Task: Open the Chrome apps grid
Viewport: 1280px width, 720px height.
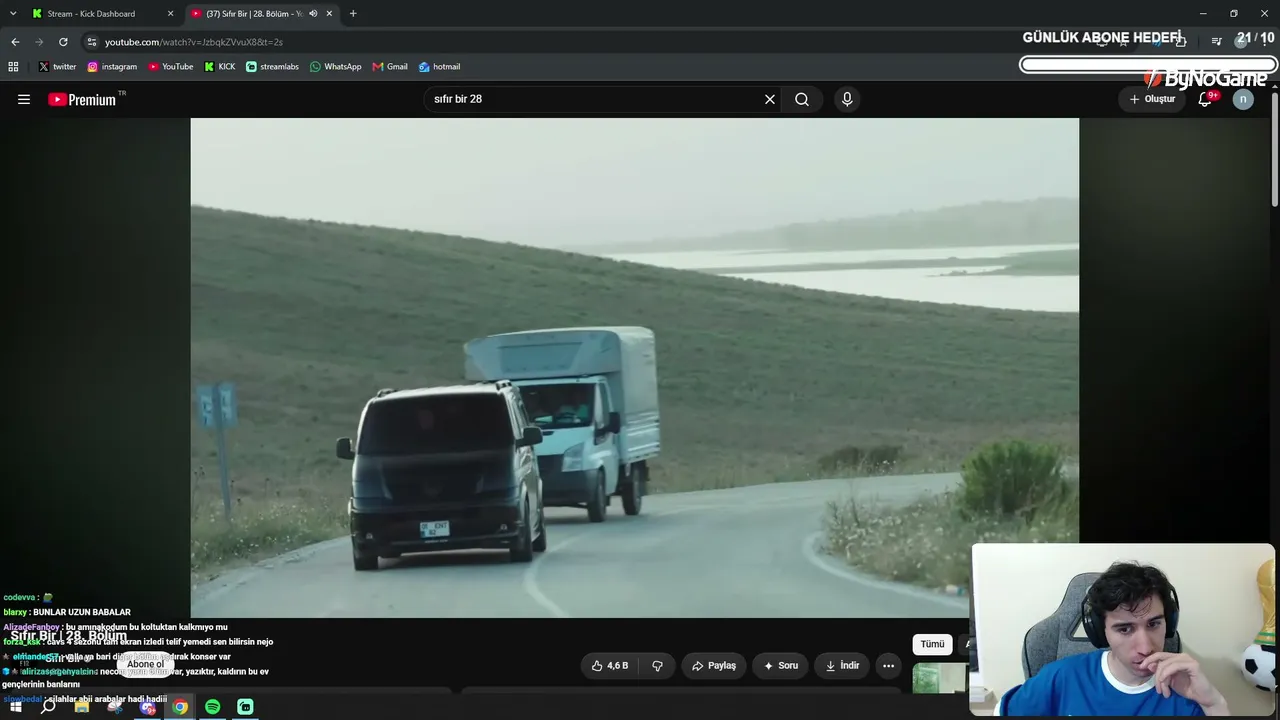Action: tap(13, 67)
